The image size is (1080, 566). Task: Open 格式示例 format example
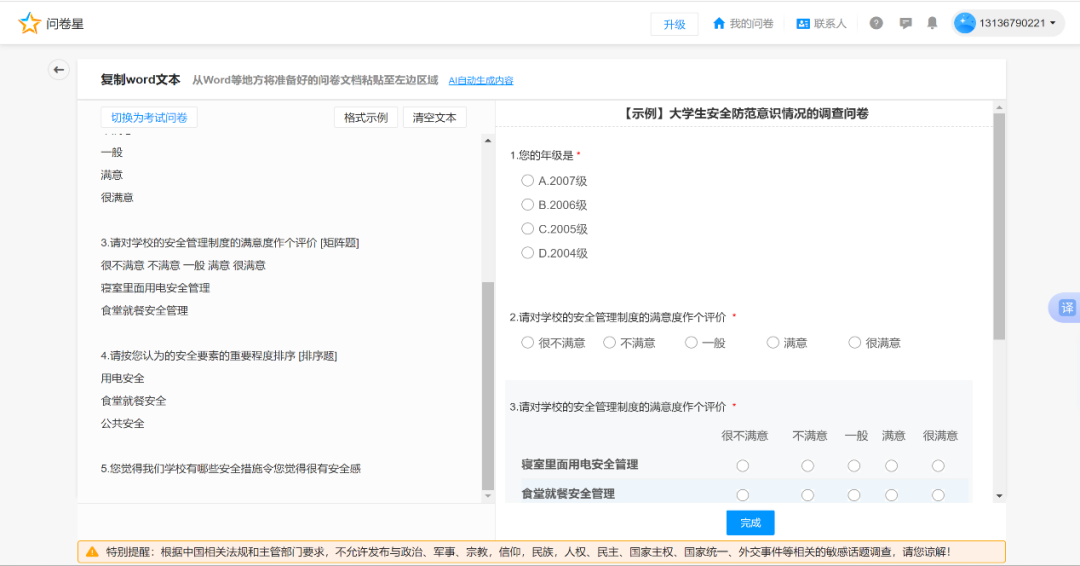(366, 118)
